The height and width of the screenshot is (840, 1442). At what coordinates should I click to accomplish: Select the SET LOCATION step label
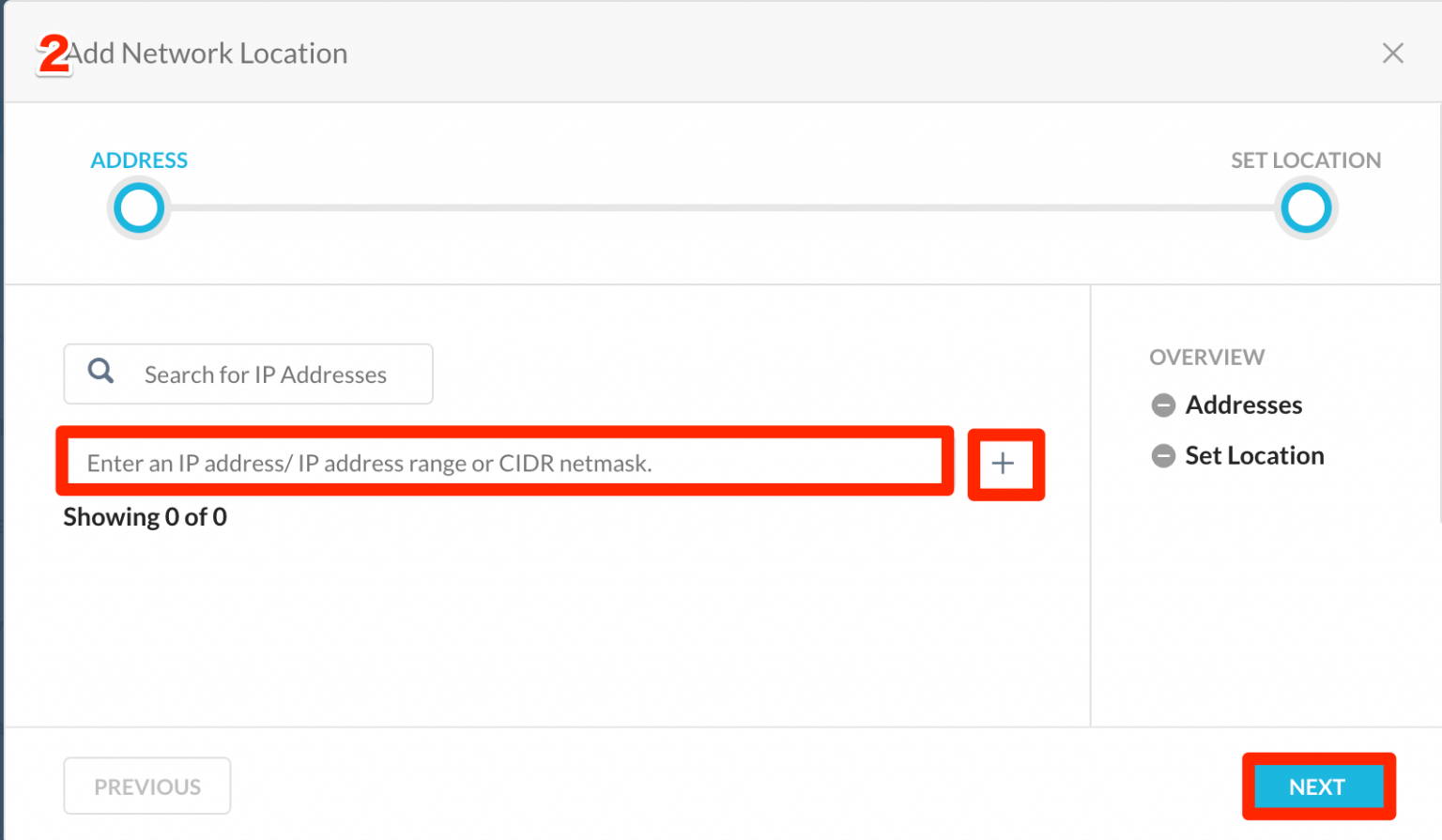coord(1305,160)
